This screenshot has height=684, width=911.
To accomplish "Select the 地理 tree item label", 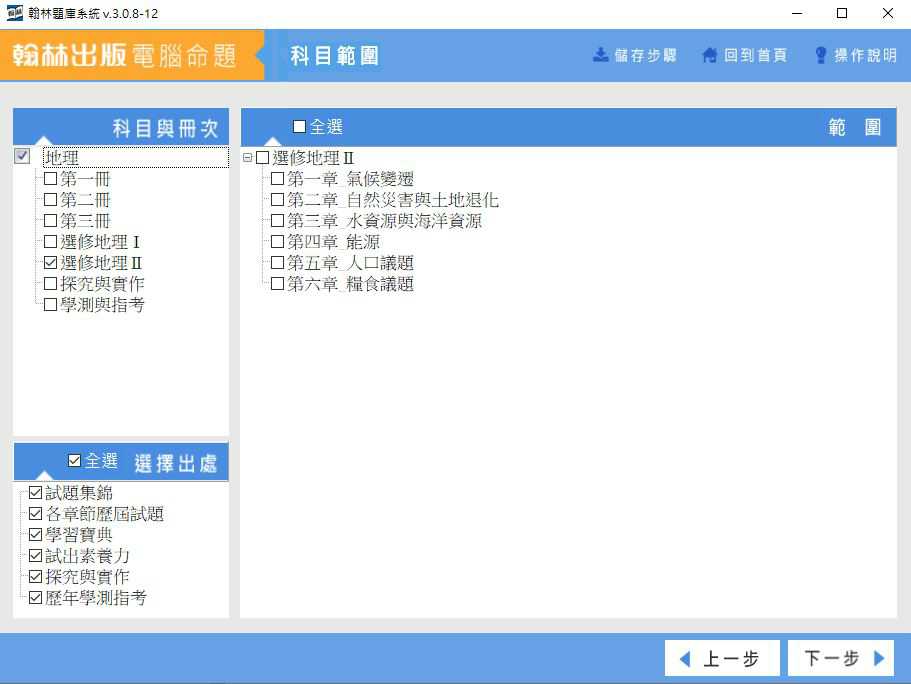I will [62, 157].
